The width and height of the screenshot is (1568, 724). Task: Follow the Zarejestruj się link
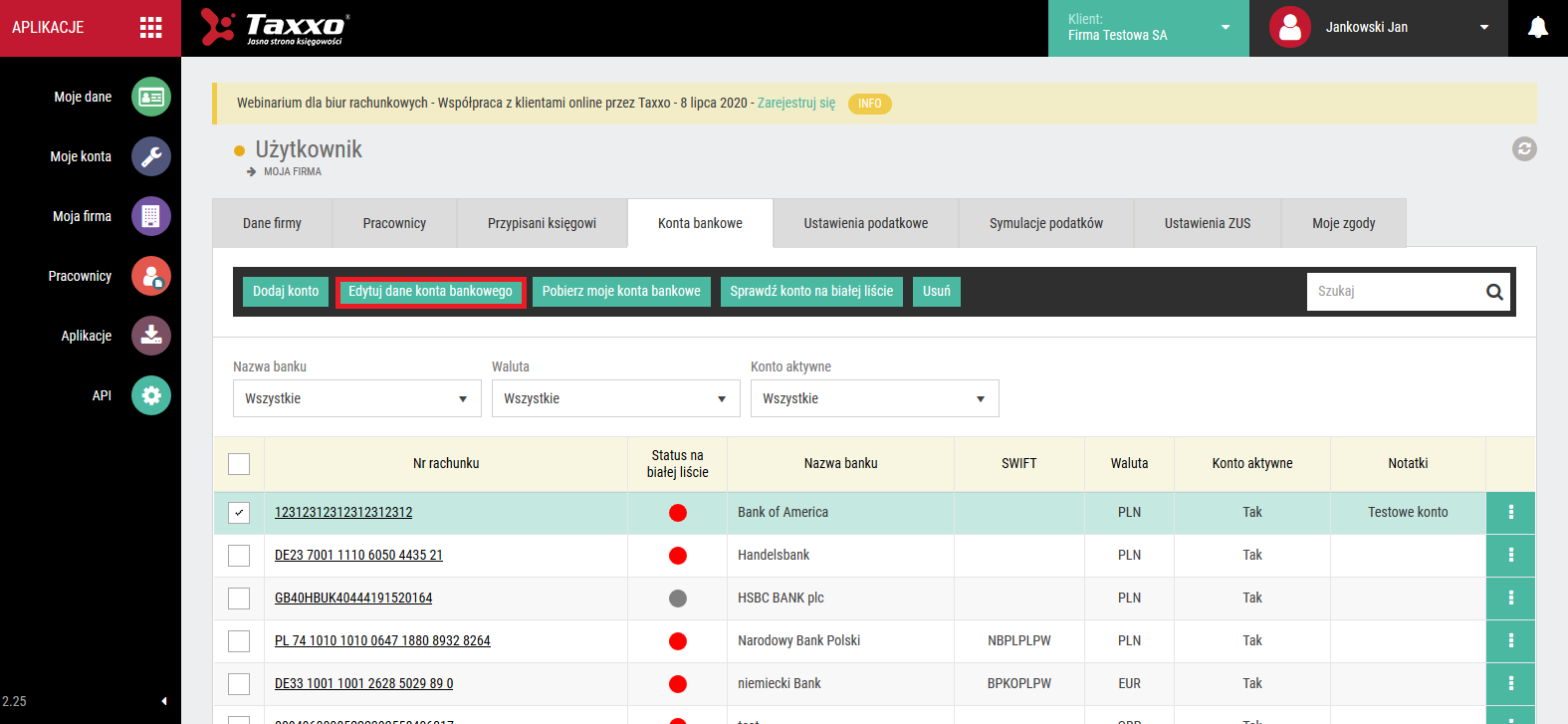(x=796, y=103)
